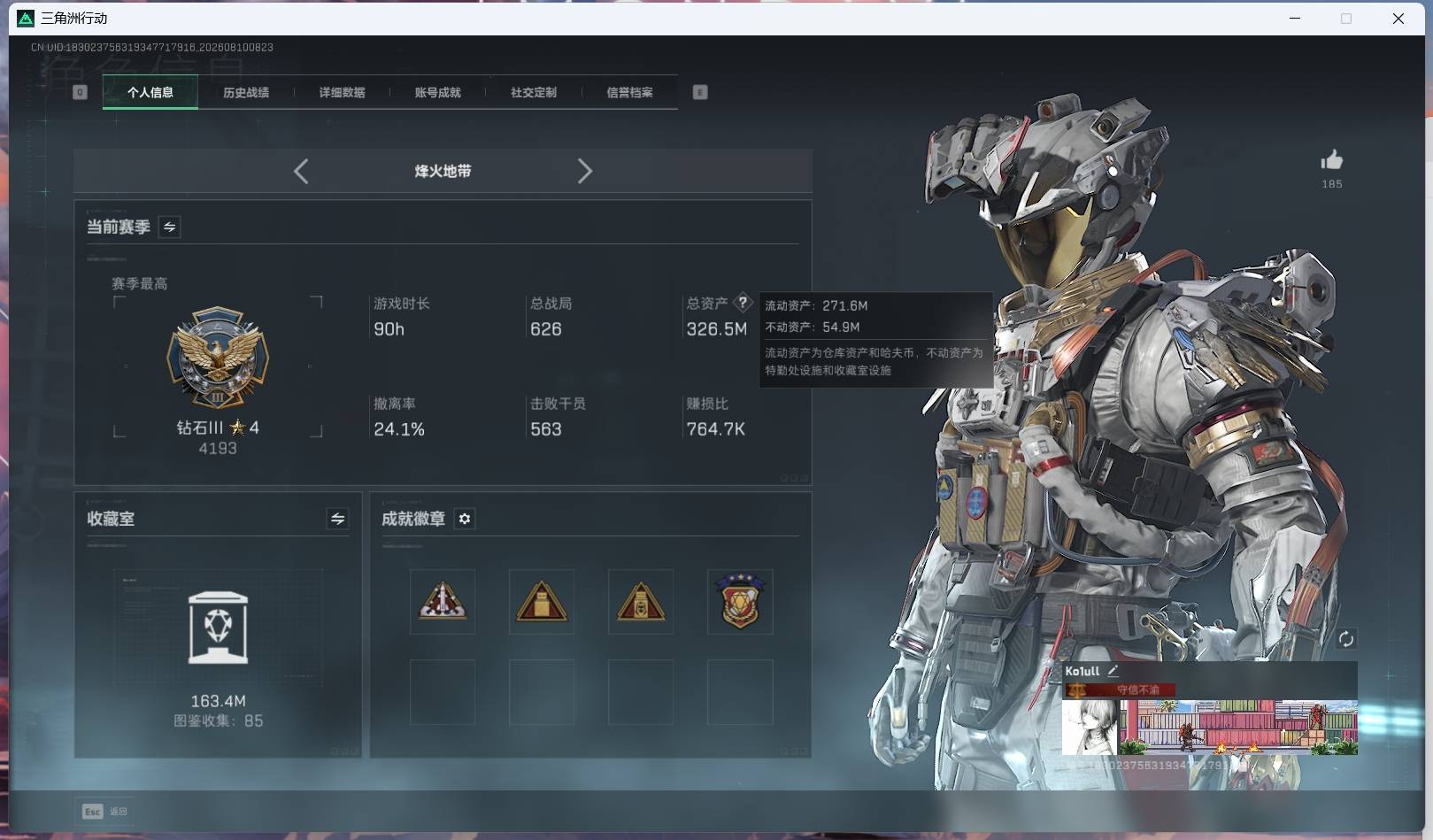Close the 三角洲行动 window
This screenshot has height=840, width=1433.
(x=1398, y=18)
